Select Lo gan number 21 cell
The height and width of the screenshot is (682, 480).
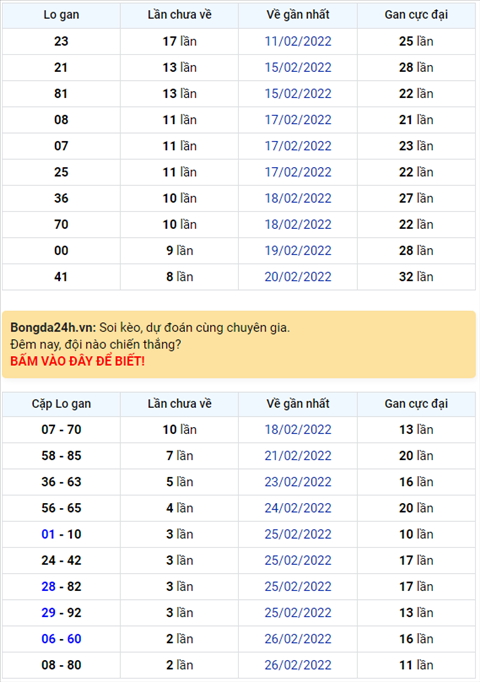click(61, 67)
